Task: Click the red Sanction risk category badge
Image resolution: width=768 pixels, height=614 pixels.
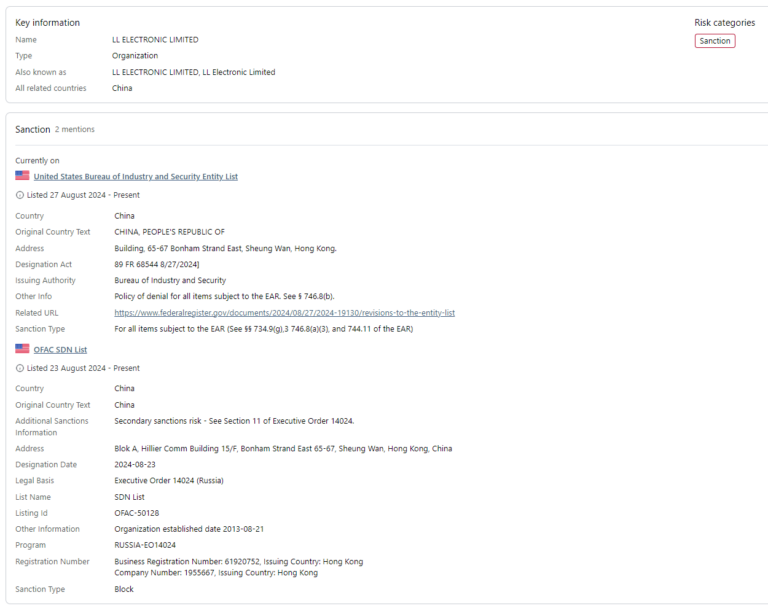Action: (x=714, y=41)
